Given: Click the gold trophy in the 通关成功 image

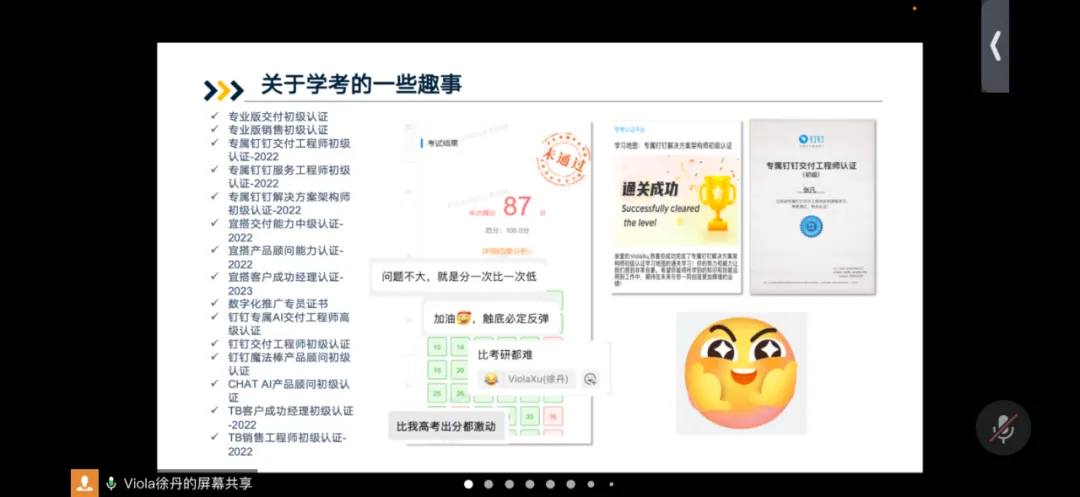Looking at the screenshot, I should (x=717, y=202).
